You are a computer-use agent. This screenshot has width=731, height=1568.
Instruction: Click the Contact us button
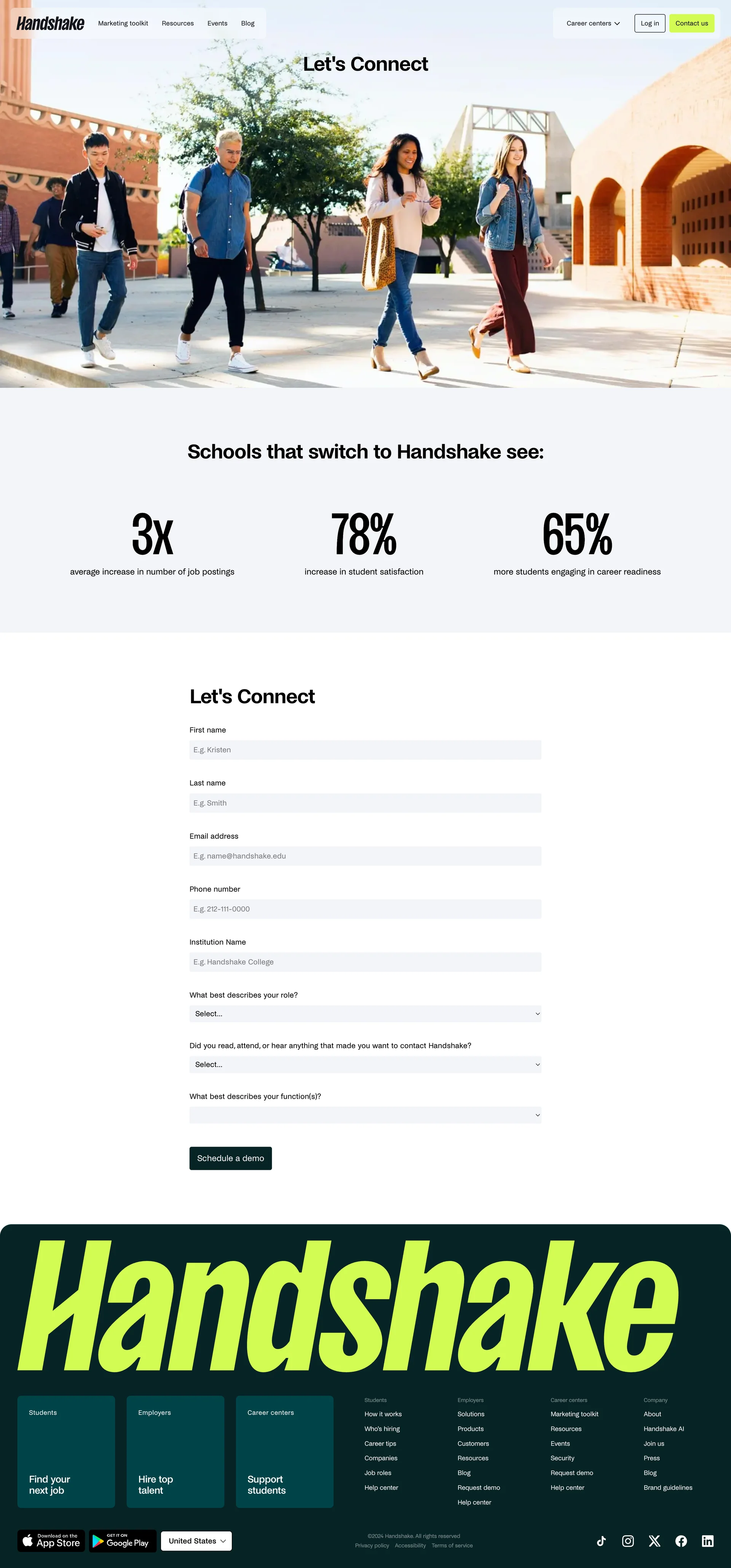(691, 23)
